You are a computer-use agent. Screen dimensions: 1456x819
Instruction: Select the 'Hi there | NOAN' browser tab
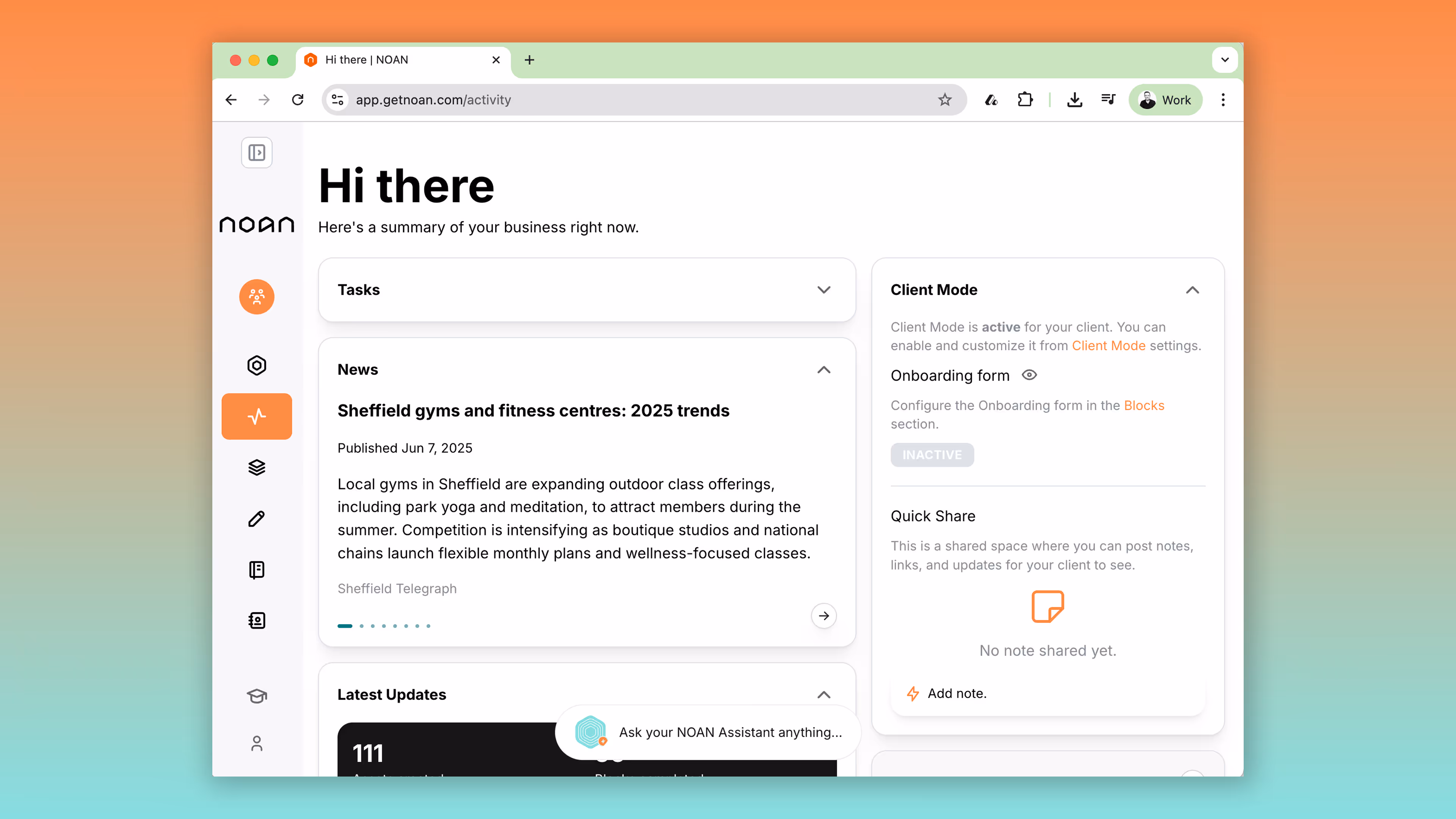coord(403,60)
